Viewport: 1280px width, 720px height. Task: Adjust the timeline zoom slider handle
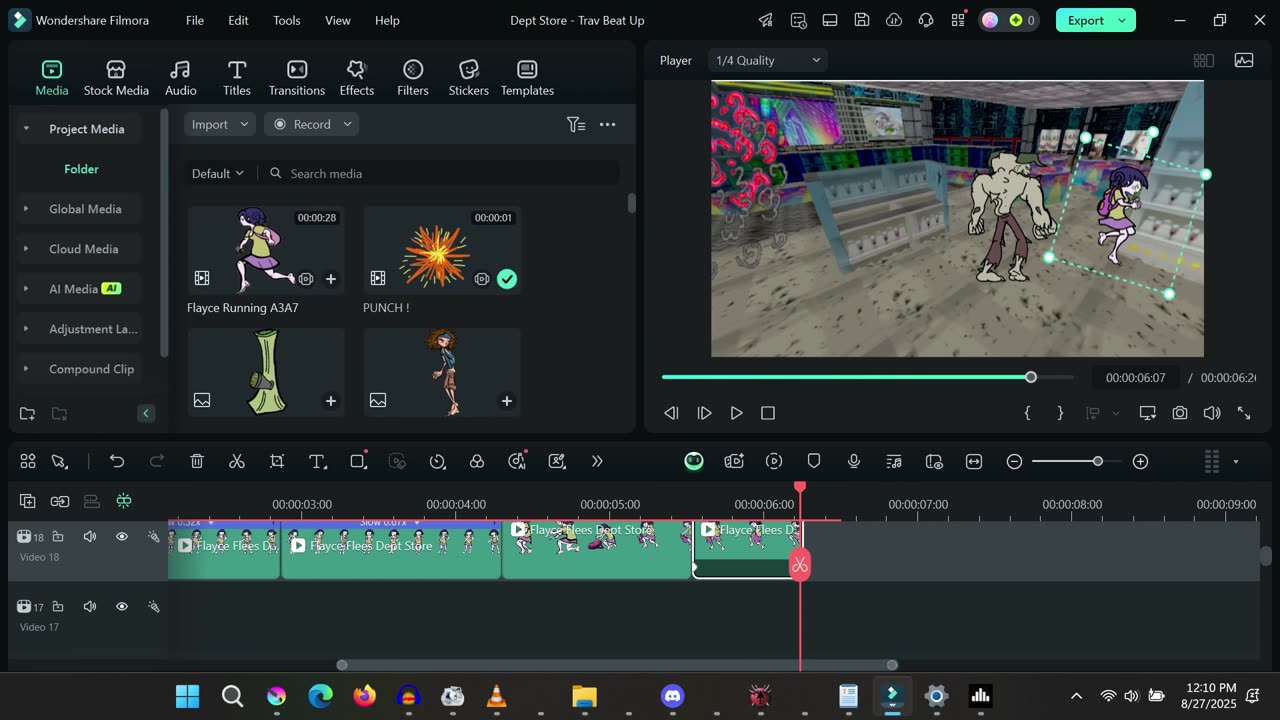click(1098, 461)
